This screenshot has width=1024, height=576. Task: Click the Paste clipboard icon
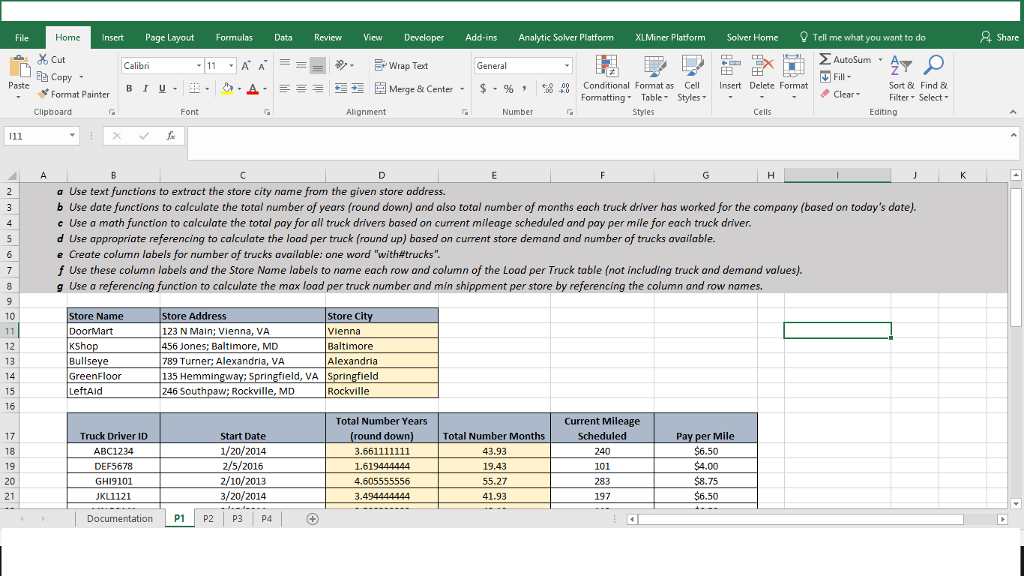(x=18, y=68)
